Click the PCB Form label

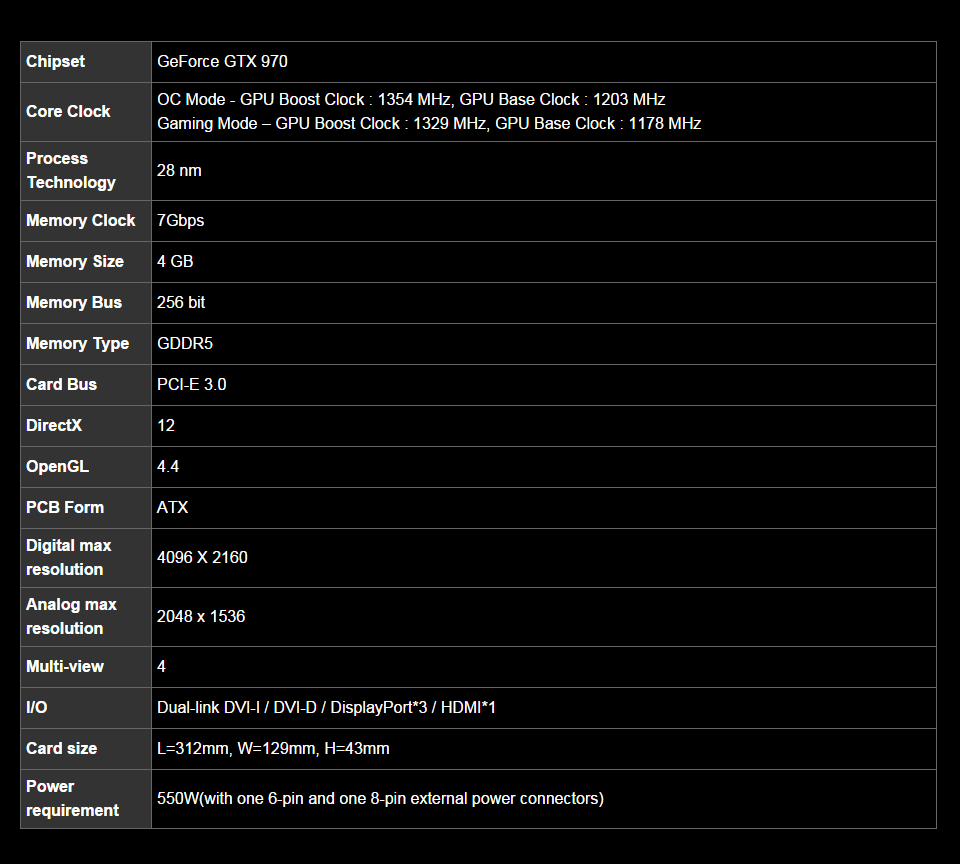pos(65,508)
